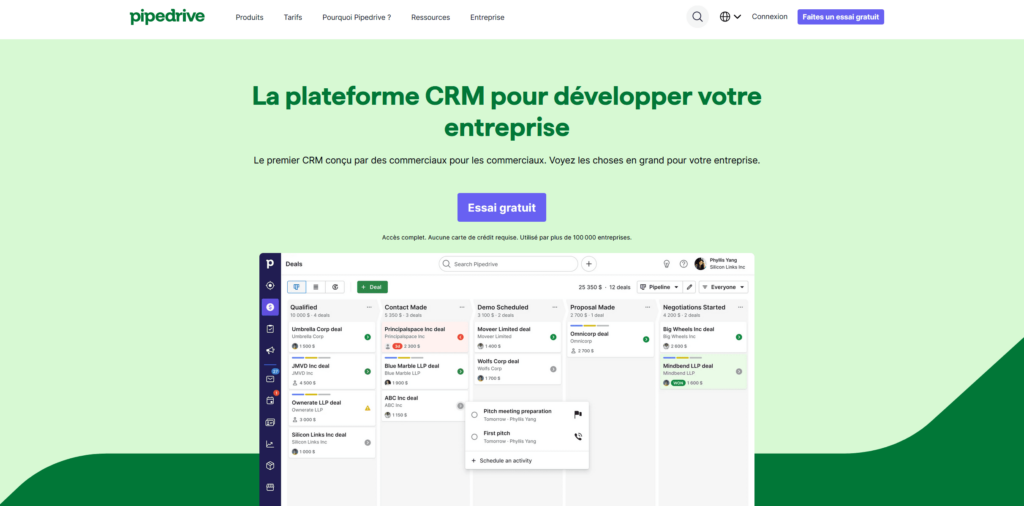Open the Everyone filter dropdown
1024x506 pixels.
click(x=724, y=287)
